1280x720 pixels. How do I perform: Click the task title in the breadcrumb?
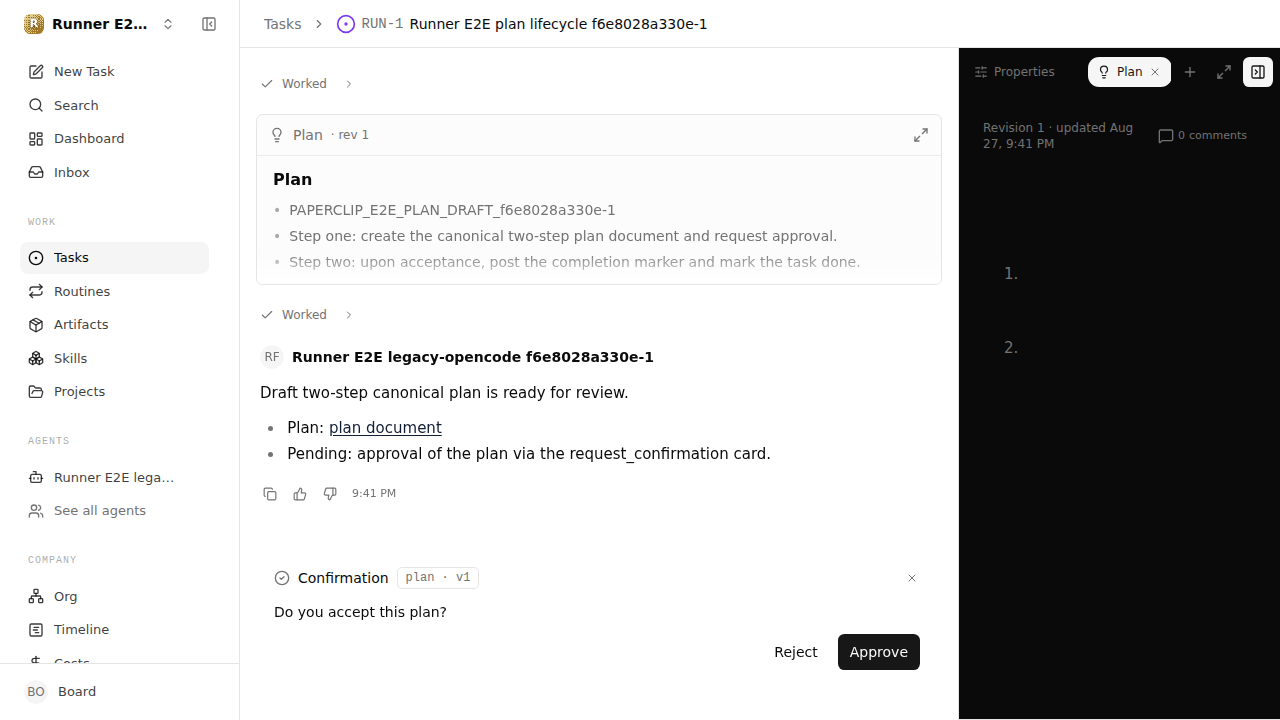click(558, 24)
